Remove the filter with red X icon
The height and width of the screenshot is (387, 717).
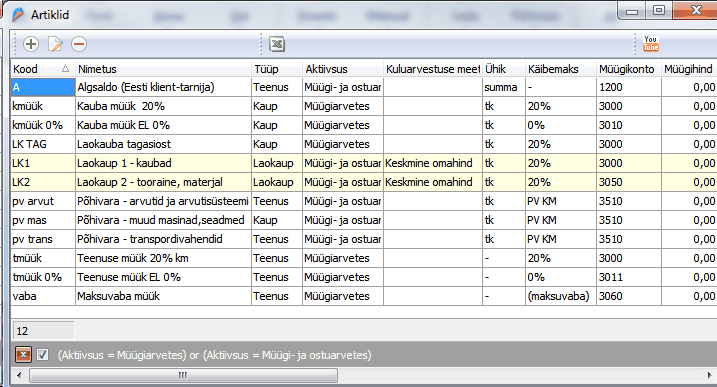click(23, 355)
